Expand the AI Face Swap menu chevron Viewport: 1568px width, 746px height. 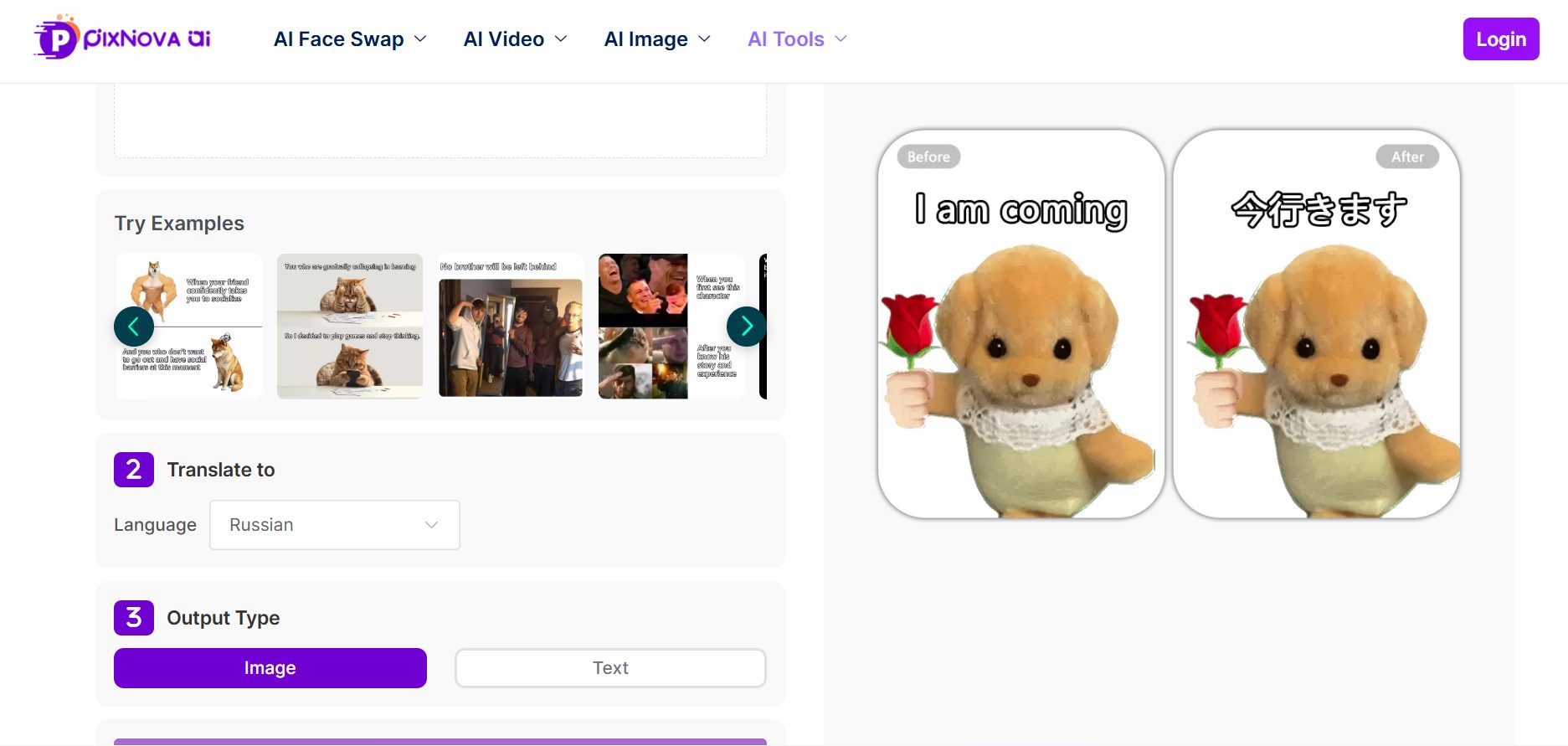421,39
